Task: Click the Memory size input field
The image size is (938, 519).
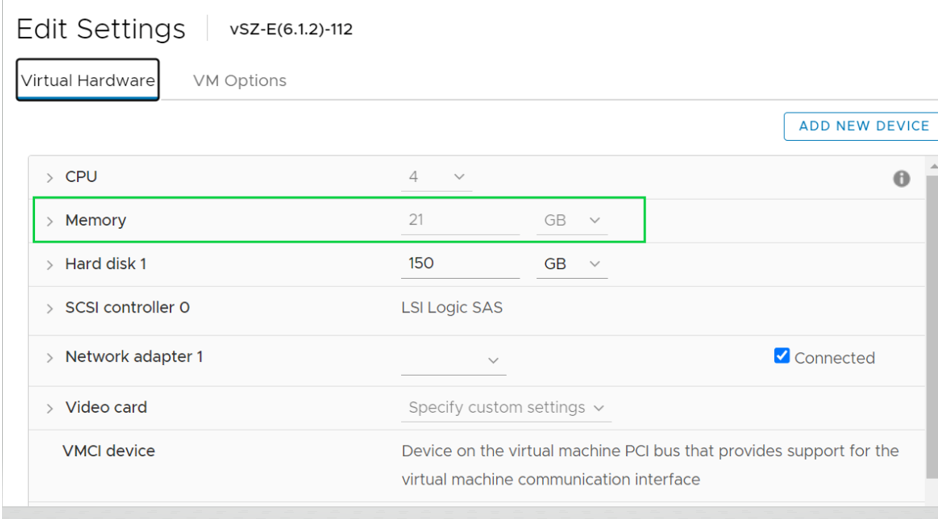Action: click(x=459, y=220)
